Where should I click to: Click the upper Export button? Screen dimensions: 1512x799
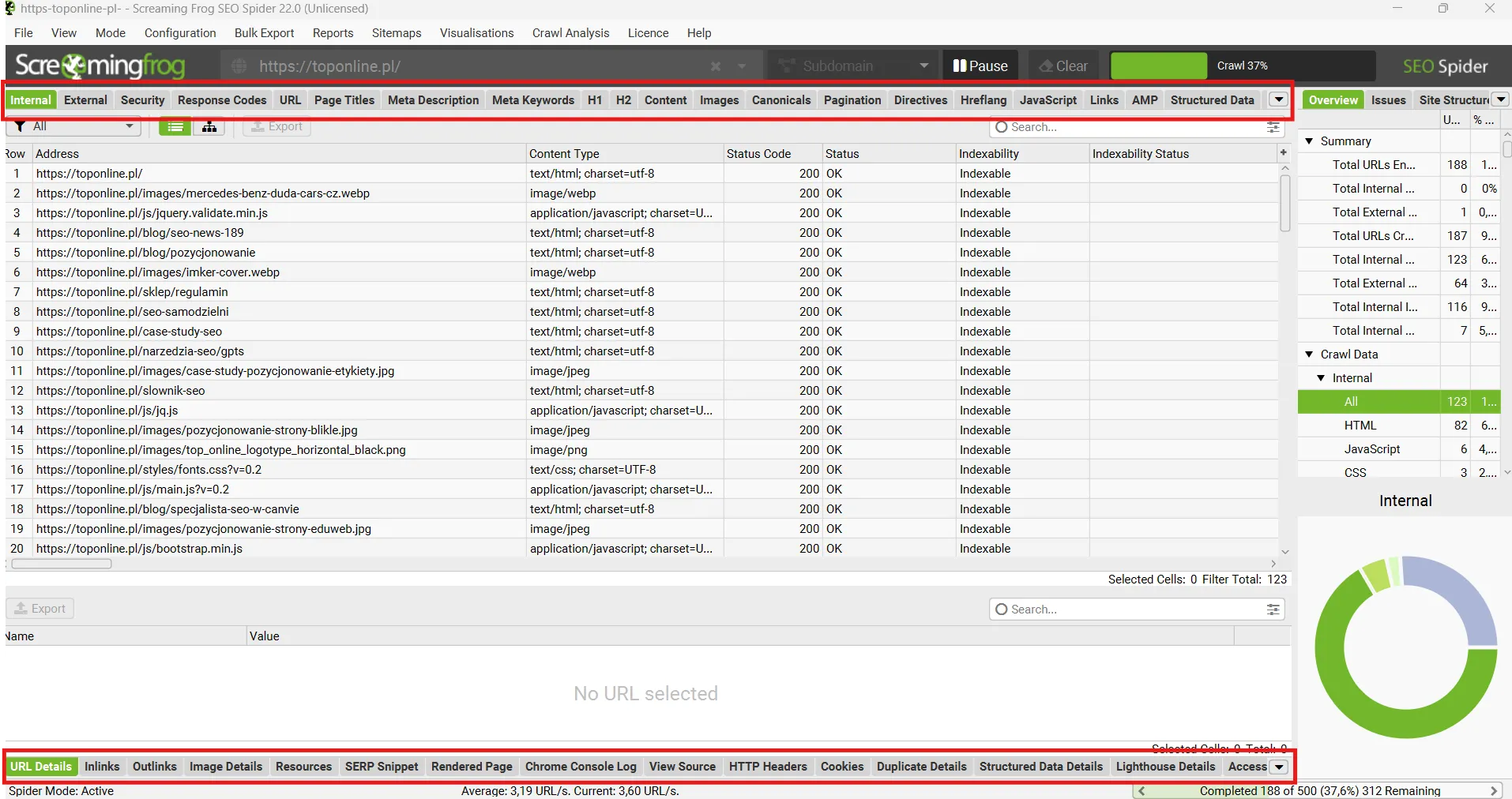coord(276,126)
